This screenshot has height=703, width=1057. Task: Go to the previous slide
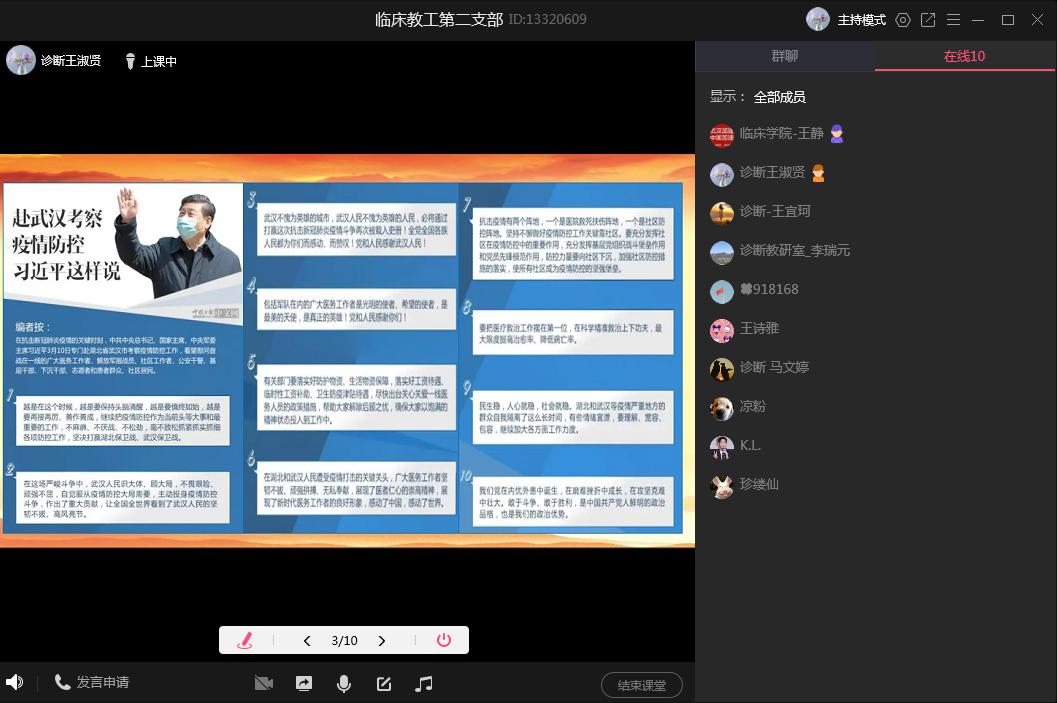307,641
